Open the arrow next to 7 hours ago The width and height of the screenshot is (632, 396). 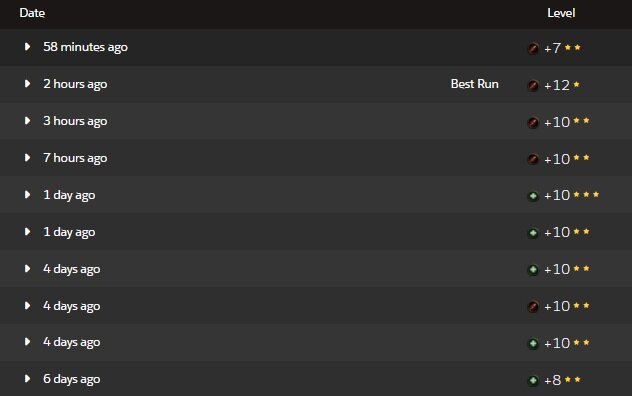pyautogui.click(x=27, y=157)
